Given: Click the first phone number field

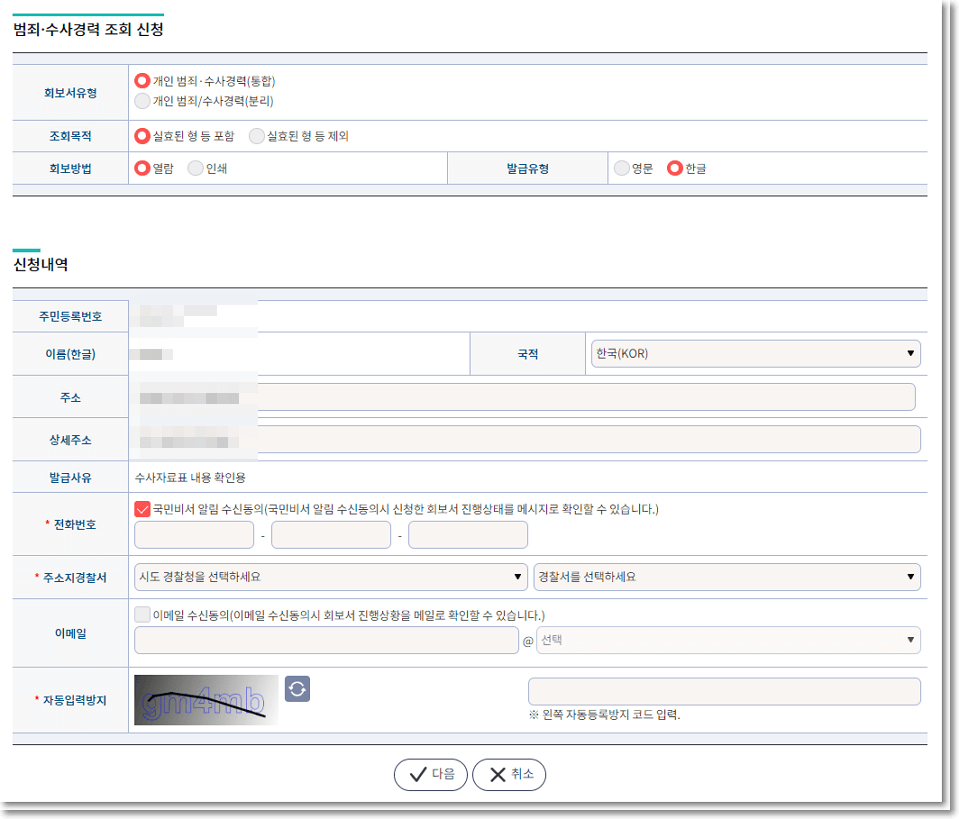Looking at the screenshot, I should [194, 535].
